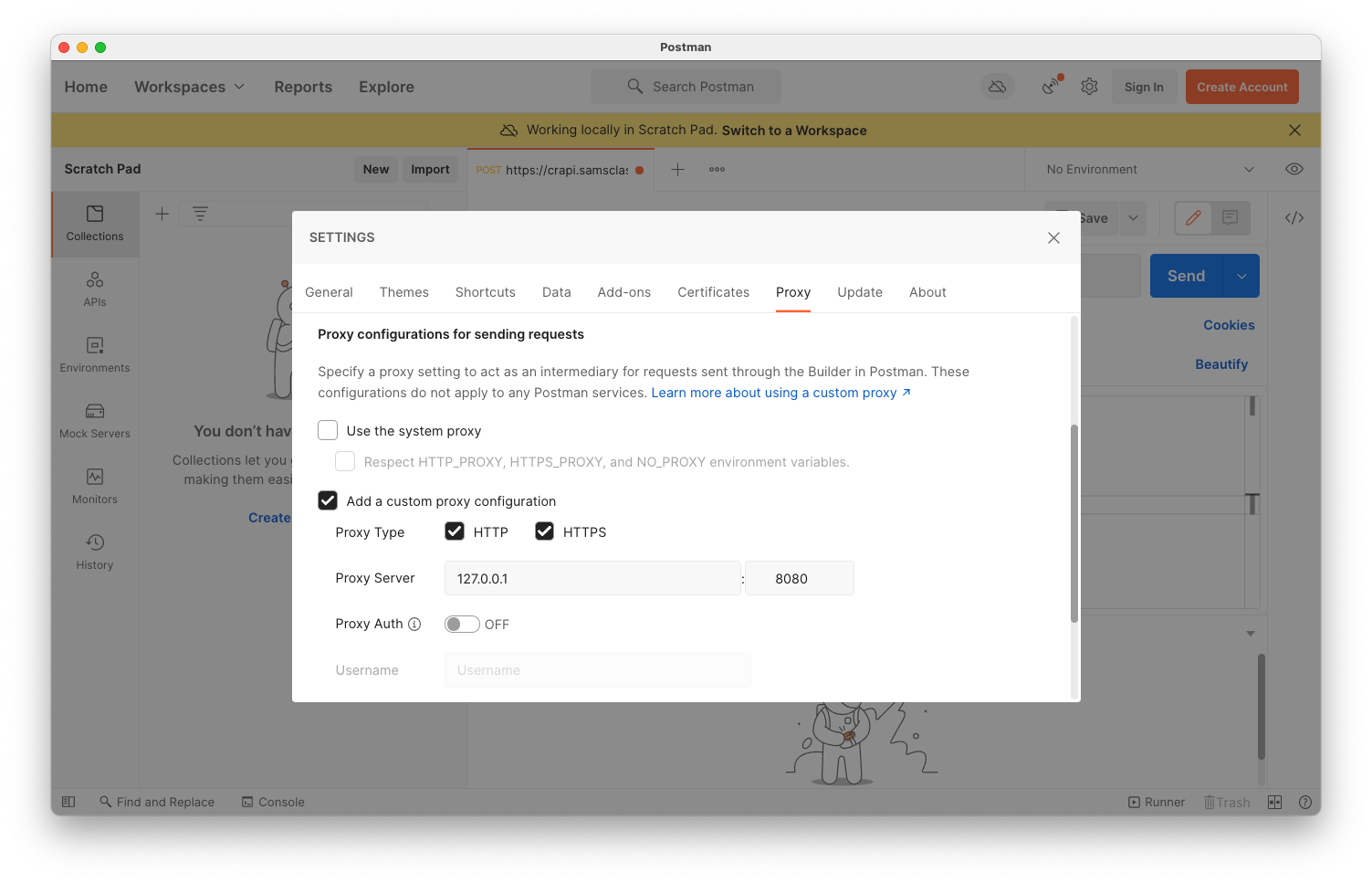Toggle the two-pane layout icon
Screen dimensions: 1372x883
1275,802
